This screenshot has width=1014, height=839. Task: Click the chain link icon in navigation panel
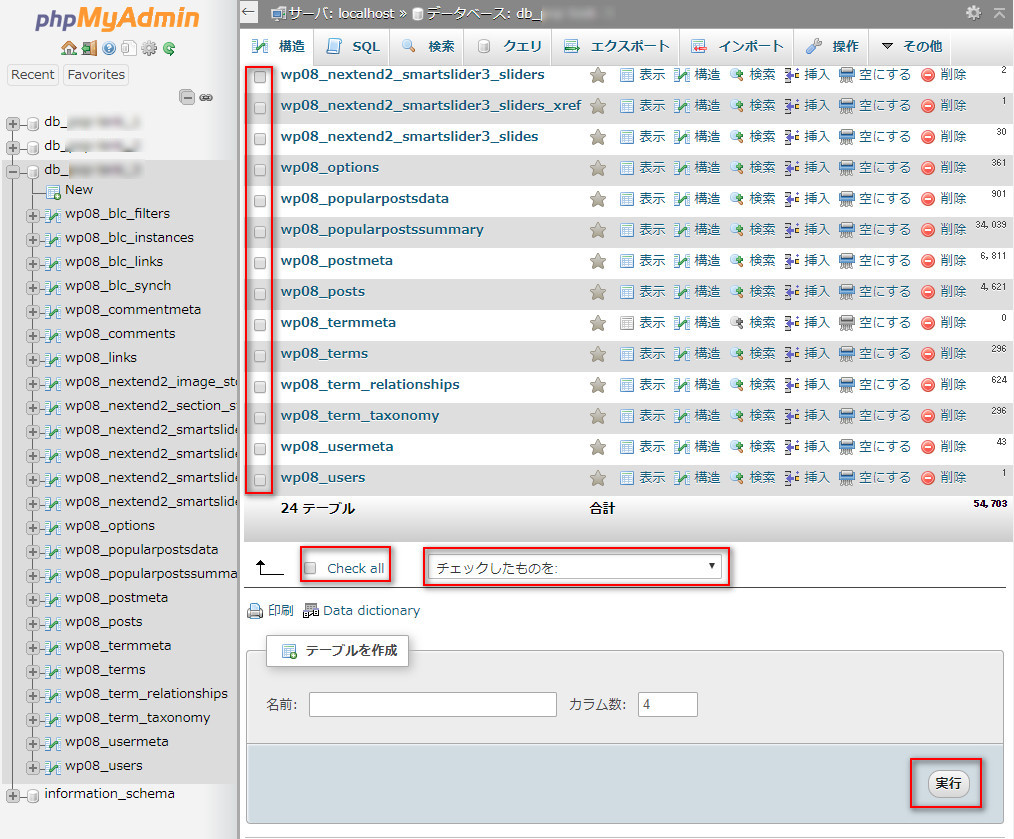click(x=206, y=98)
